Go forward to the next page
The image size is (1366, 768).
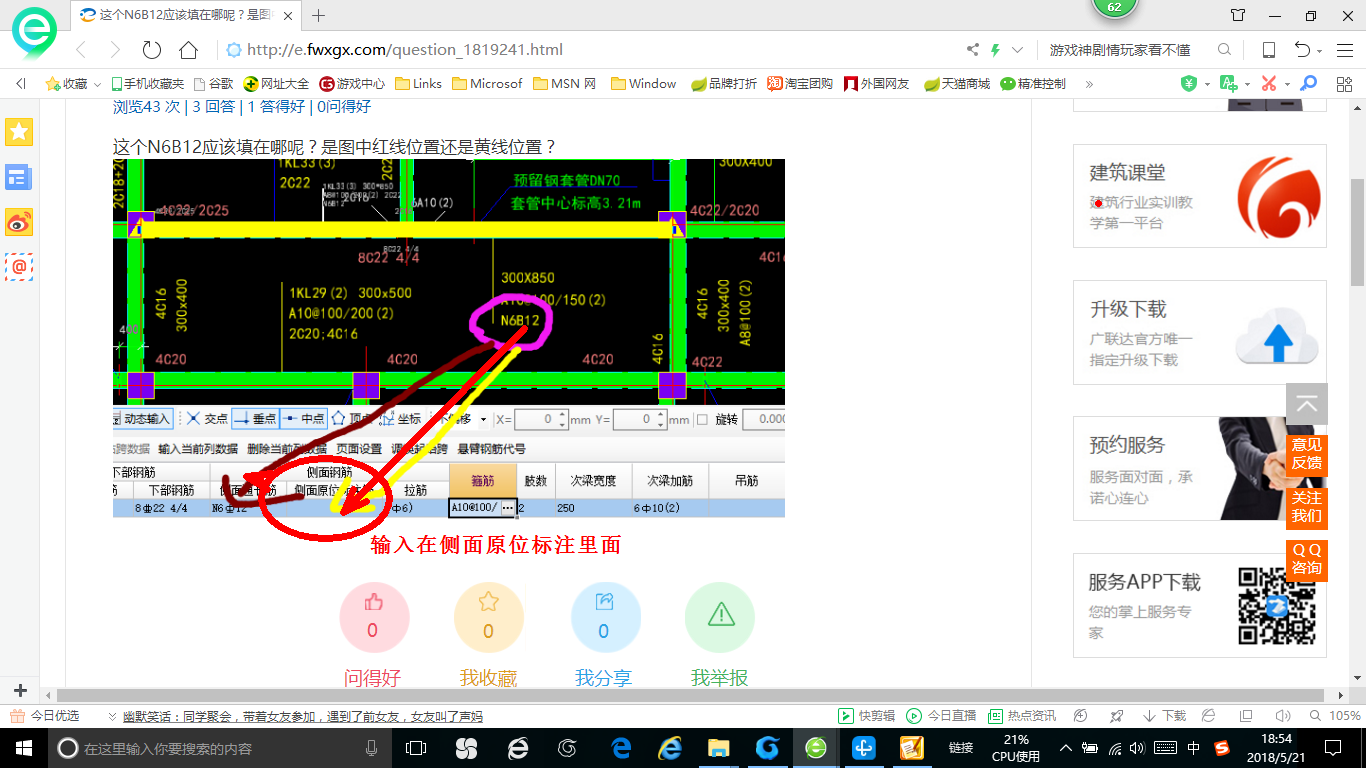click(x=115, y=50)
